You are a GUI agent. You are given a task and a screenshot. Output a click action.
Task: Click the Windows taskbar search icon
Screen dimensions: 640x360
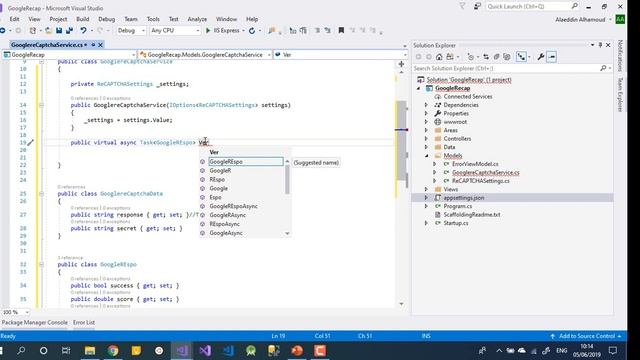point(21,351)
